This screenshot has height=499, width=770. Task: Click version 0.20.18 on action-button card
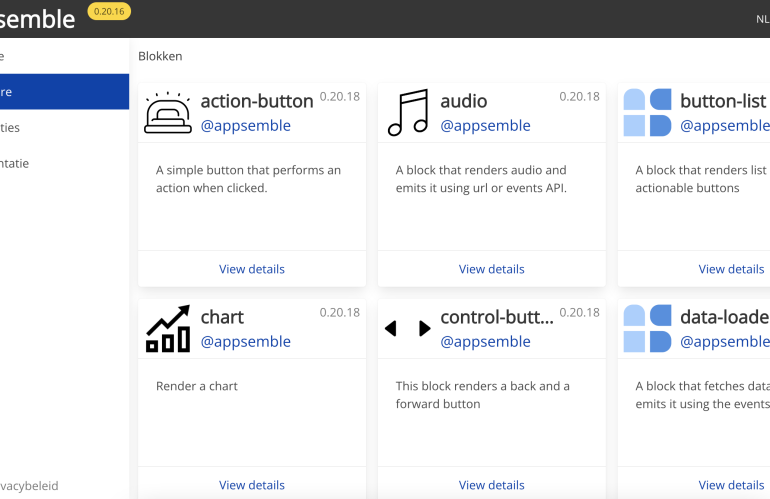[x=340, y=97]
